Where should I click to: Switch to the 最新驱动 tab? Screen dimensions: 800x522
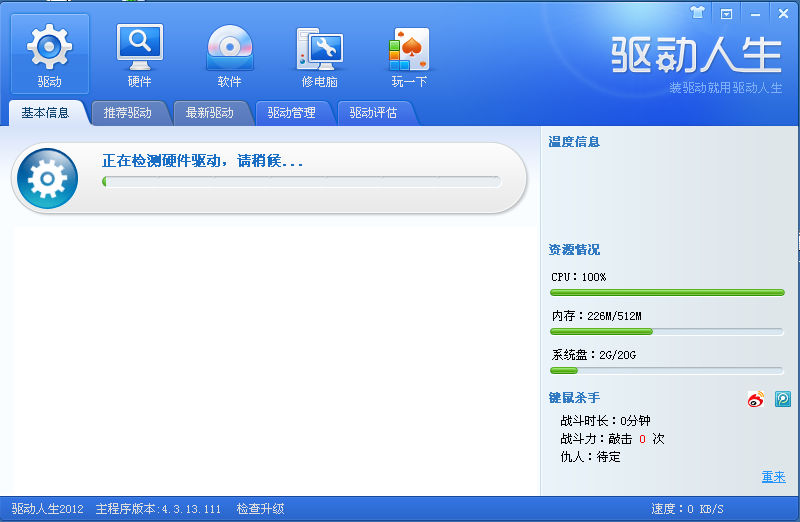210,113
